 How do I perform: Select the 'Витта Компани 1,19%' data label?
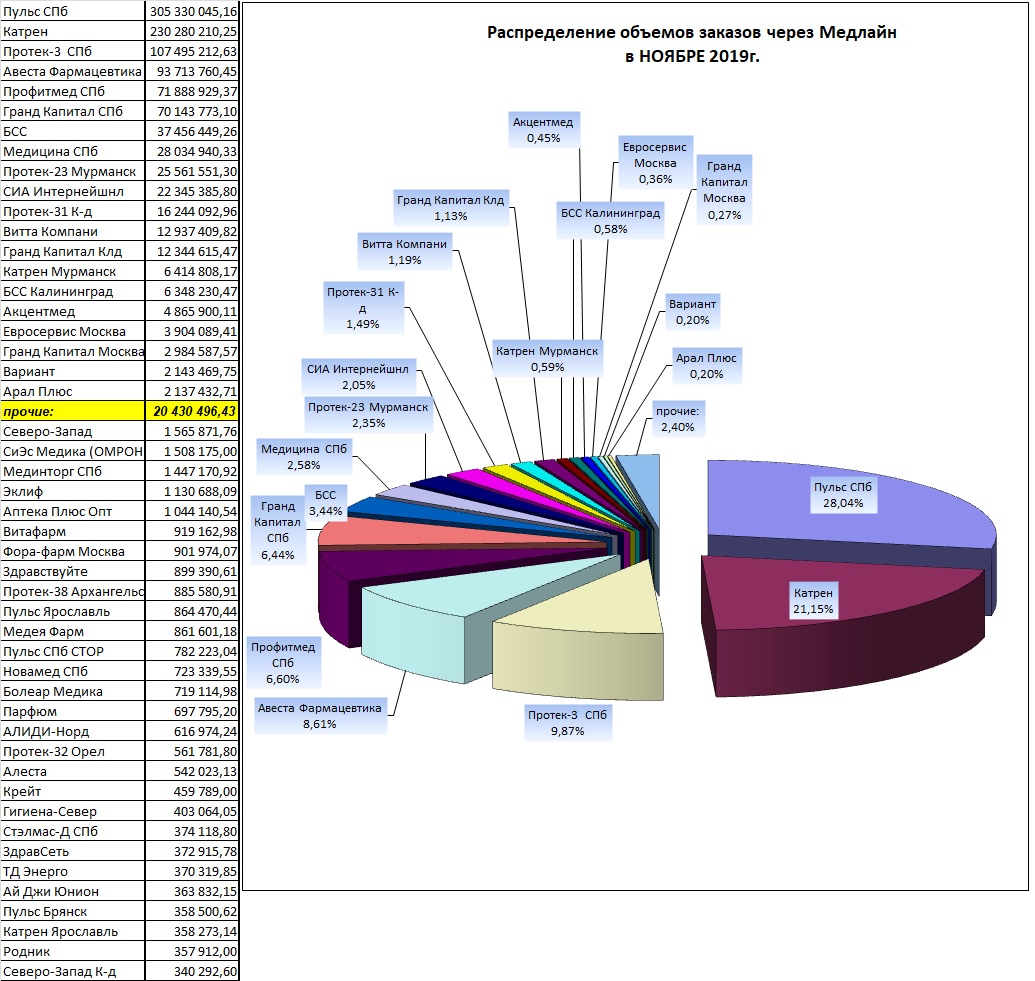click(405, 252)
